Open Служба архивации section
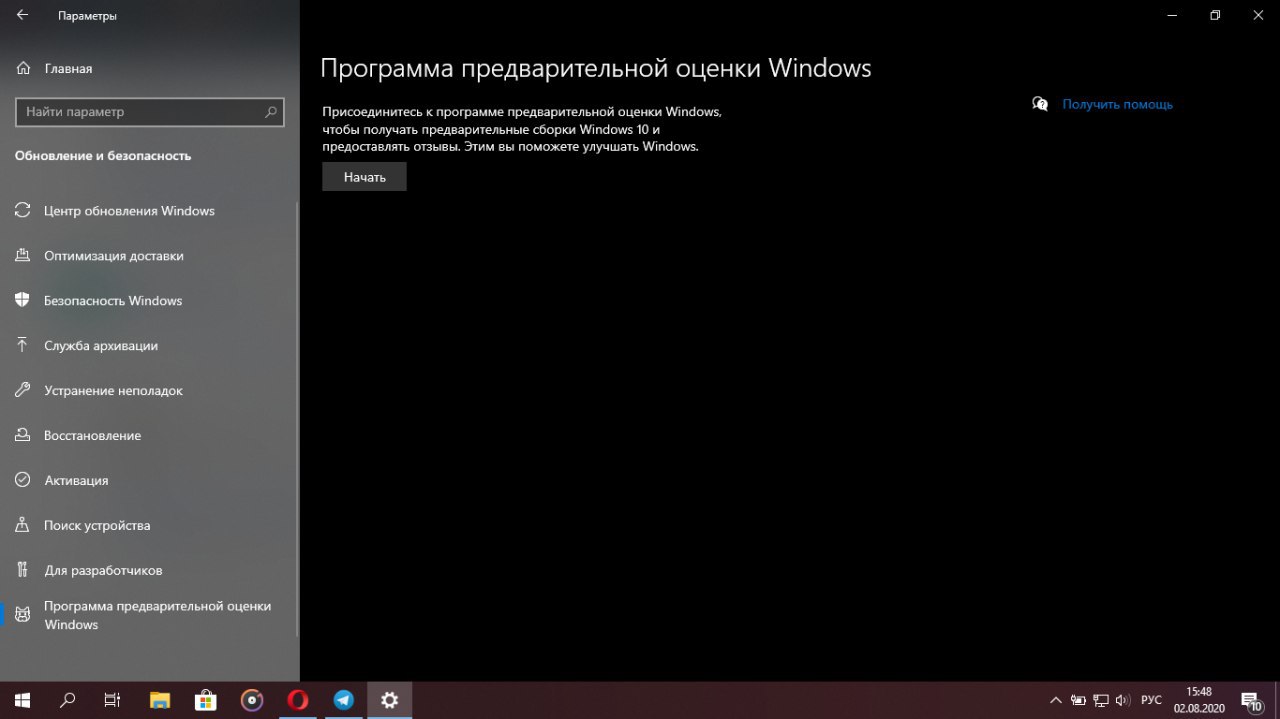Image resolution: width=1280 pixels, height=719 pixels. point(150,346)
